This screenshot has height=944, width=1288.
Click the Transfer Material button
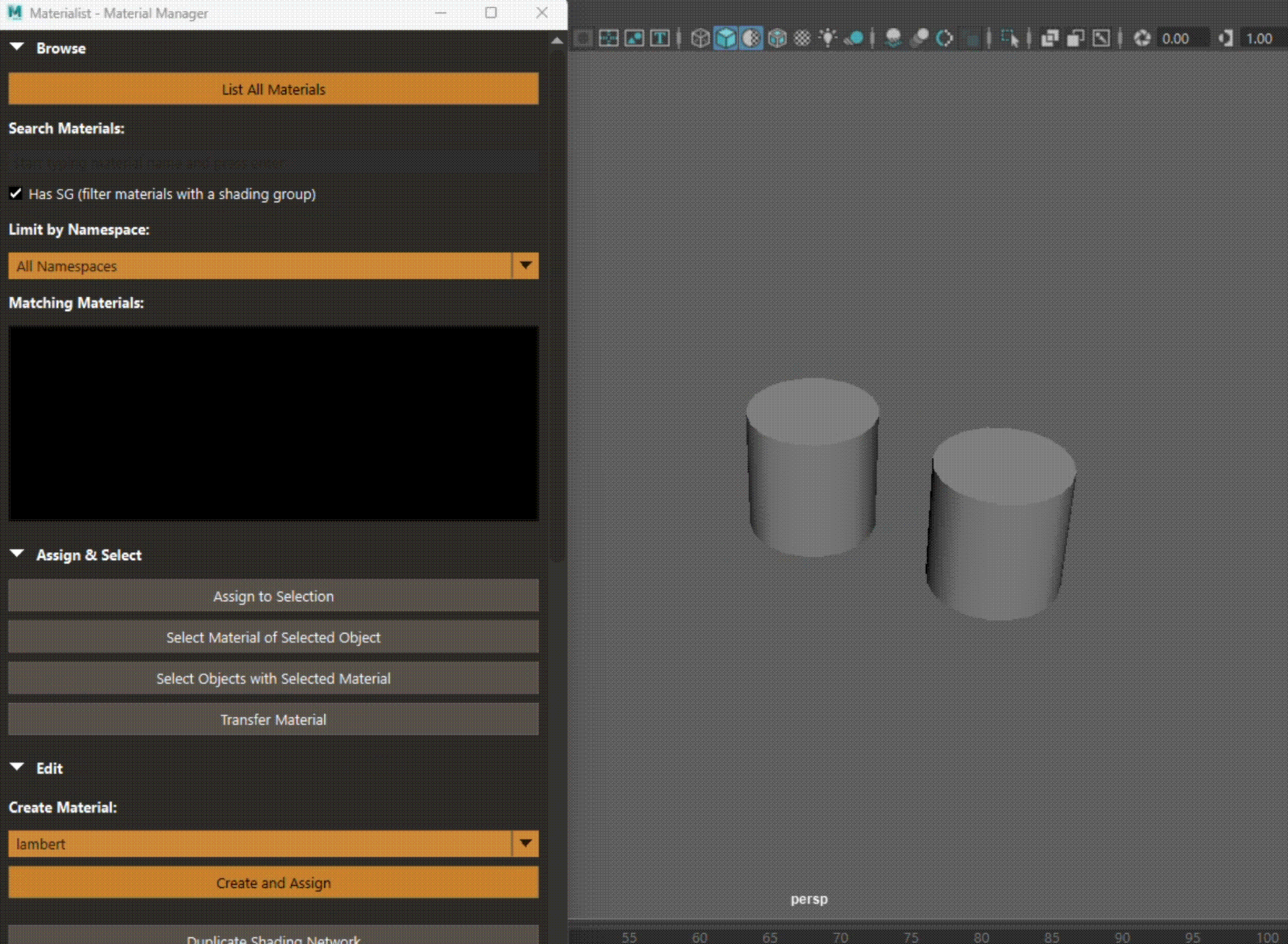point(274,719)
